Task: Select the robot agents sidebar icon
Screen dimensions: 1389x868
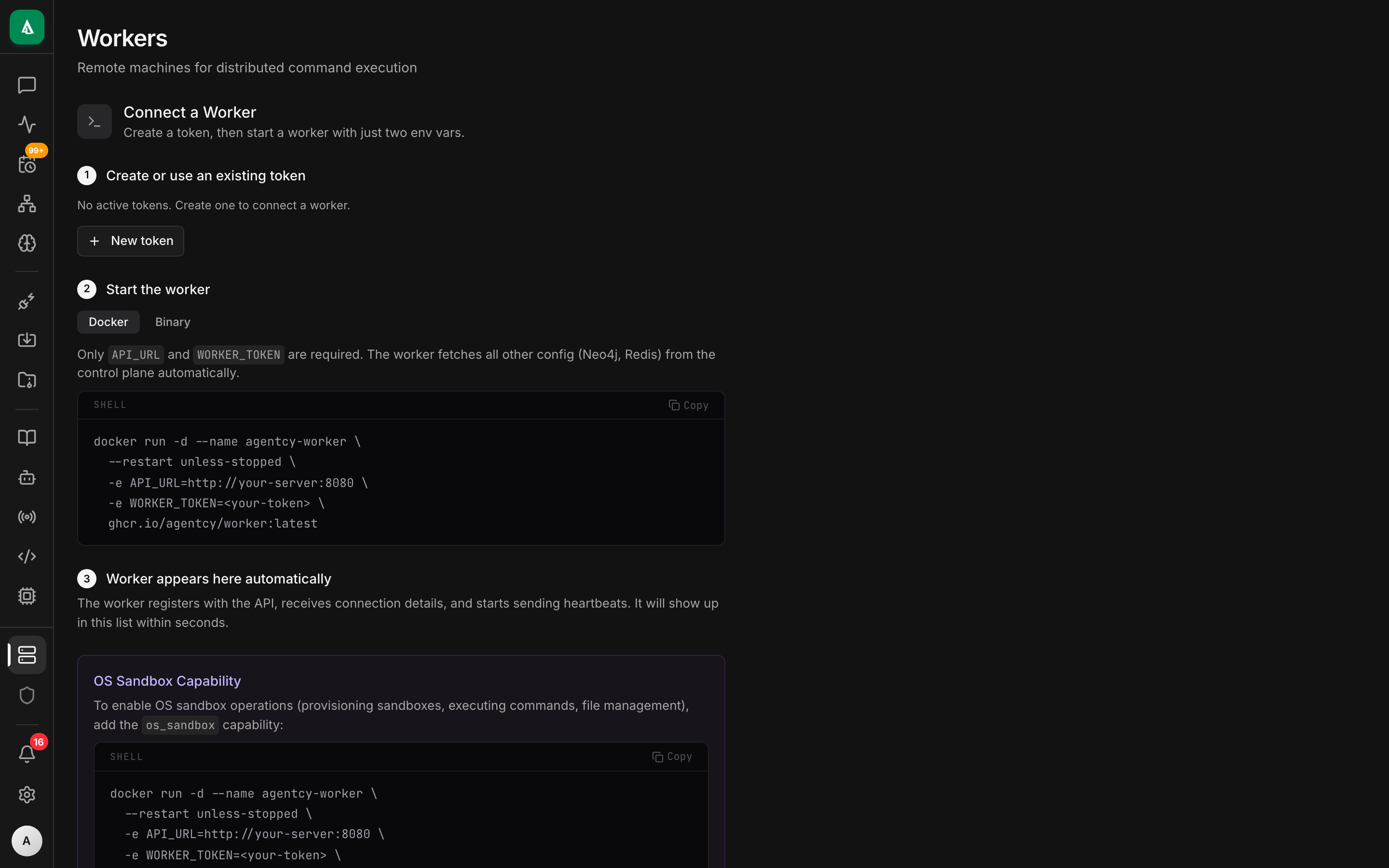Action: point(27,477)
